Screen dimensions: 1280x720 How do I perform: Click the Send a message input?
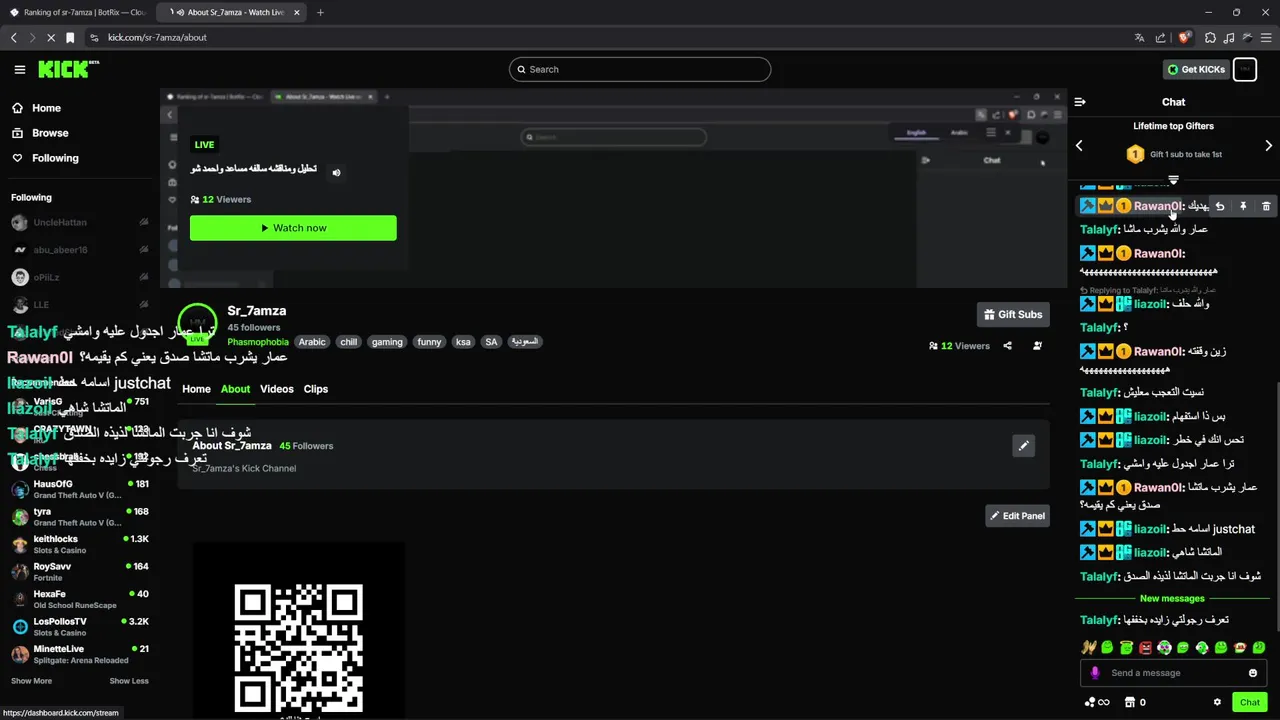point(1174,673)
